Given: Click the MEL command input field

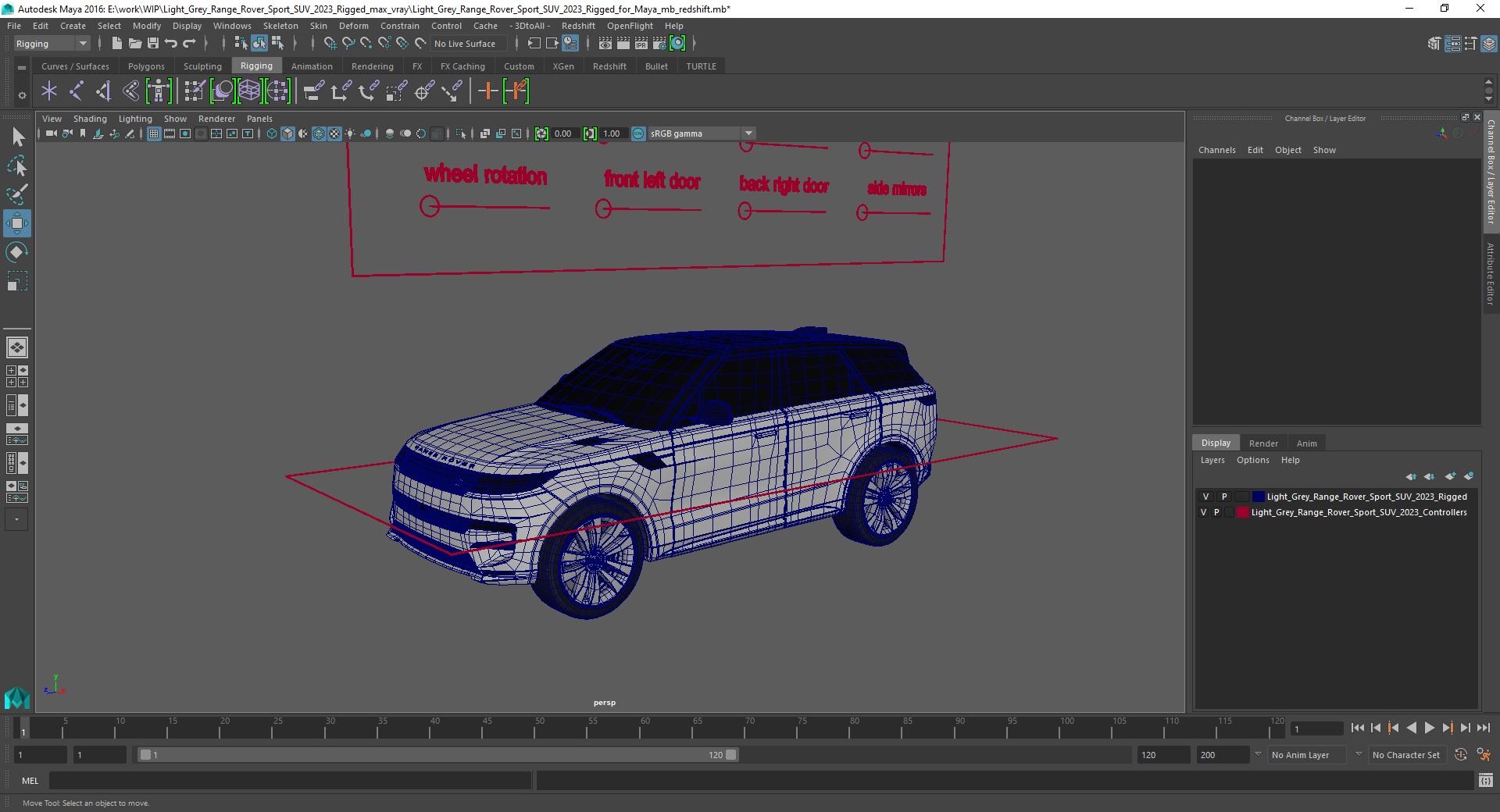Looking at the screenshot, I should 290,780.
